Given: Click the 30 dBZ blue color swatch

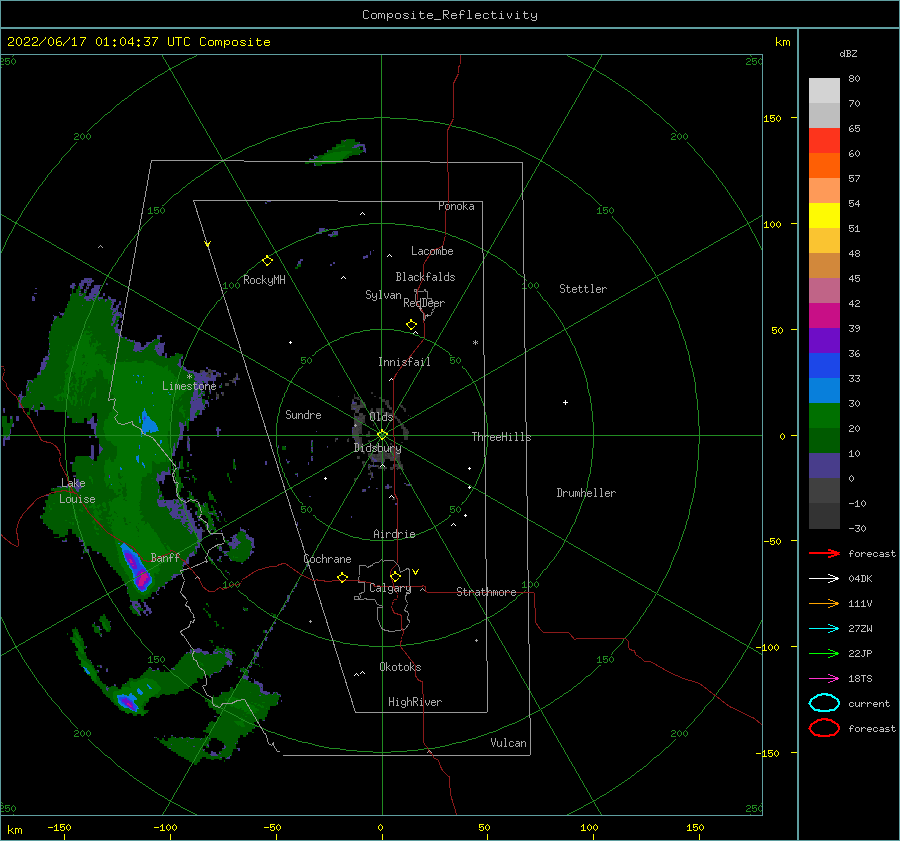Looking at the screenshot, I should 824,390.
